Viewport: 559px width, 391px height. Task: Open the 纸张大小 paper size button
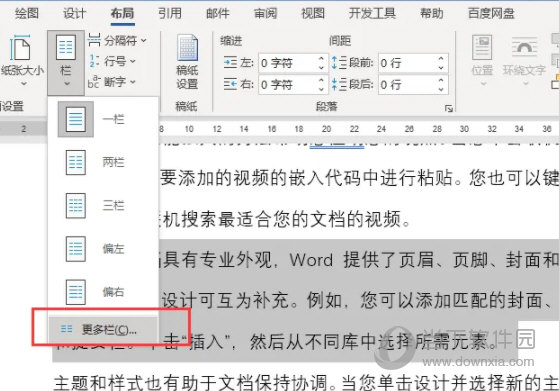click(22, 61)
